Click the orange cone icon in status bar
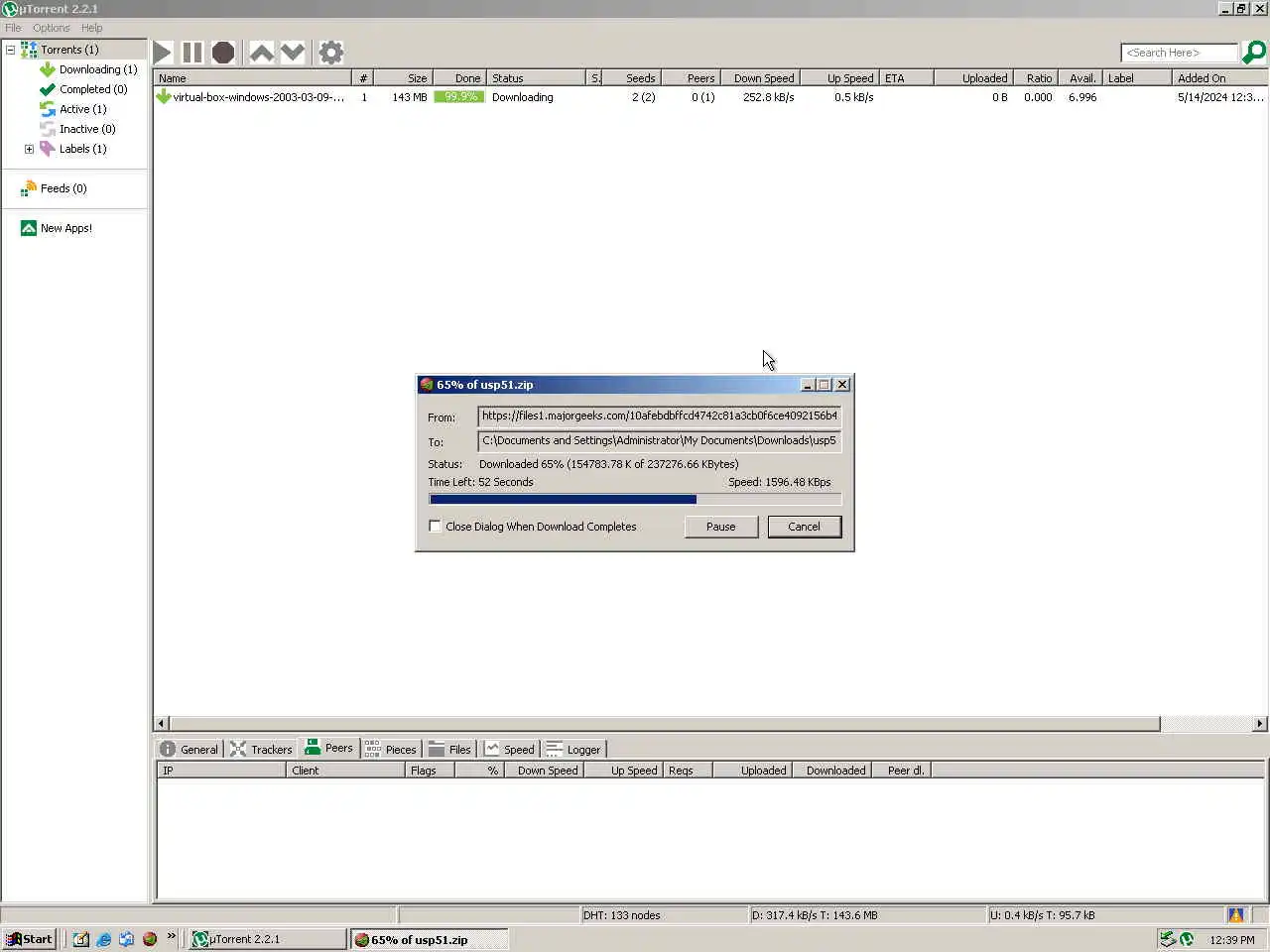1270x952 pixels. (x=1236, y=915)
